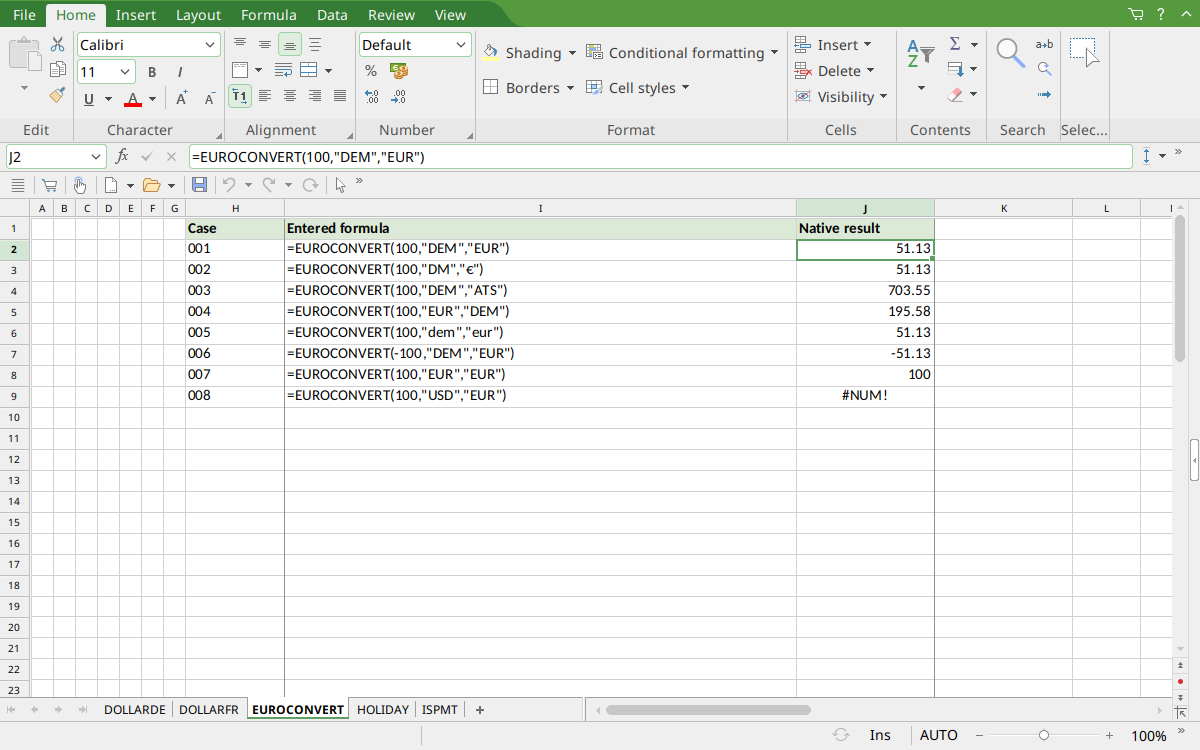Expand the Borders dropdown

pos(570,88)
